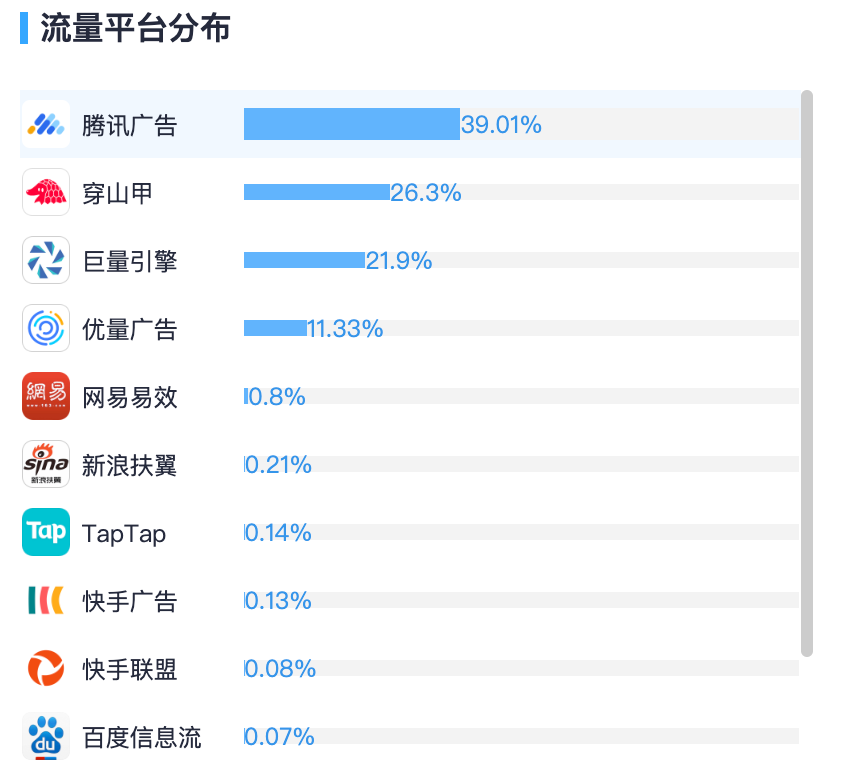Select the TapTap teal icon
Viewport: 842px width, 774px height.
(x=46, y=532)
